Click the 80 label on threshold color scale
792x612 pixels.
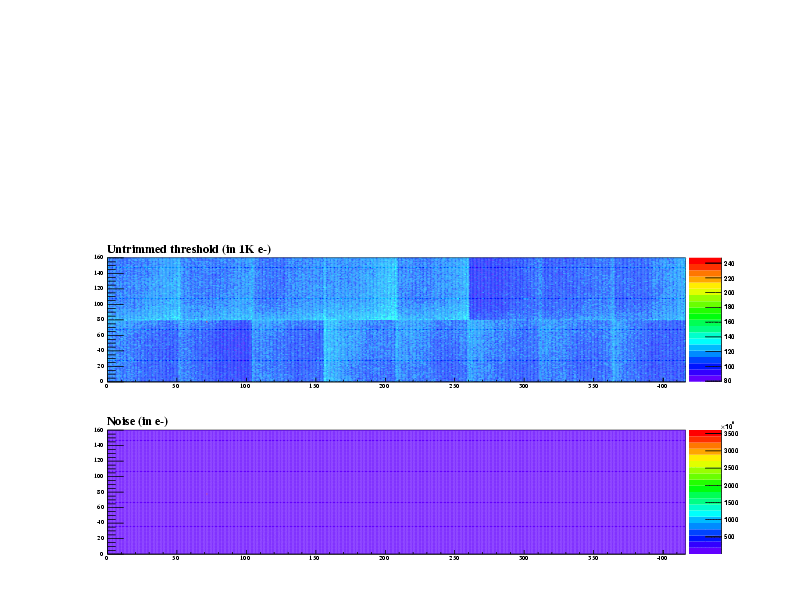click(727, 380)
